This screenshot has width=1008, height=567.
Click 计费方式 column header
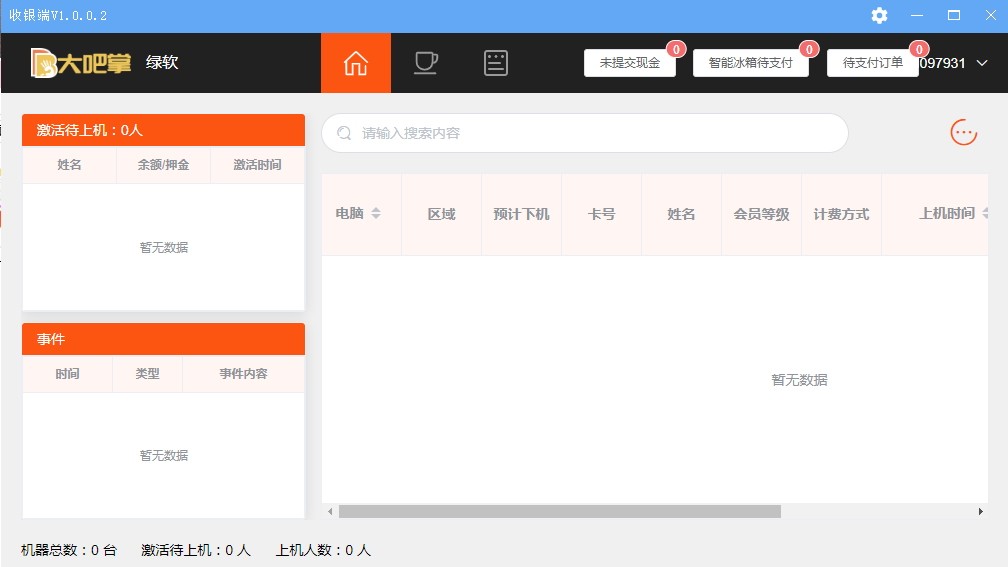pos(841,214)
